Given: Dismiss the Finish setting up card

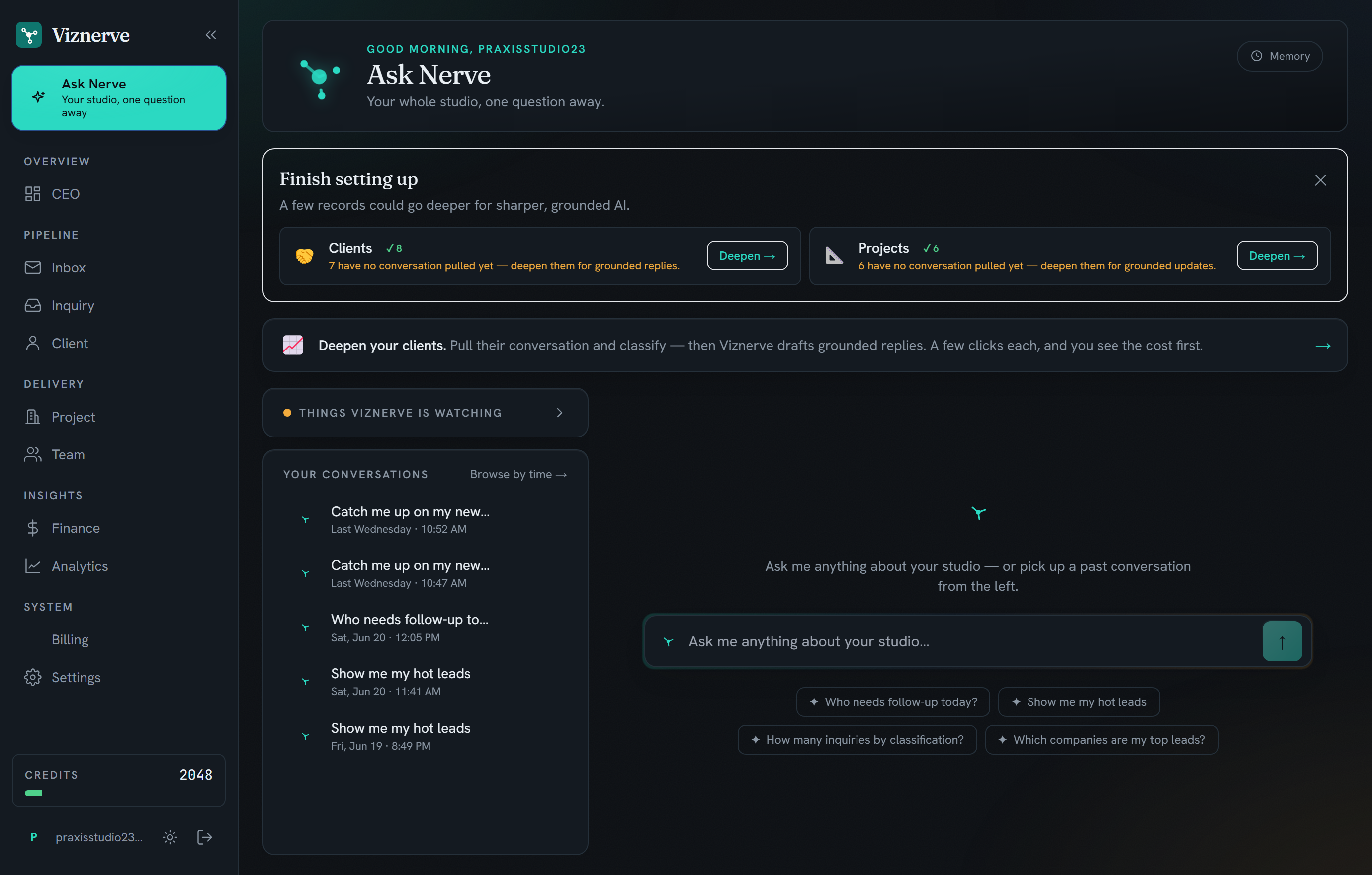Looking at the screenshot, I should [1320, 180].
